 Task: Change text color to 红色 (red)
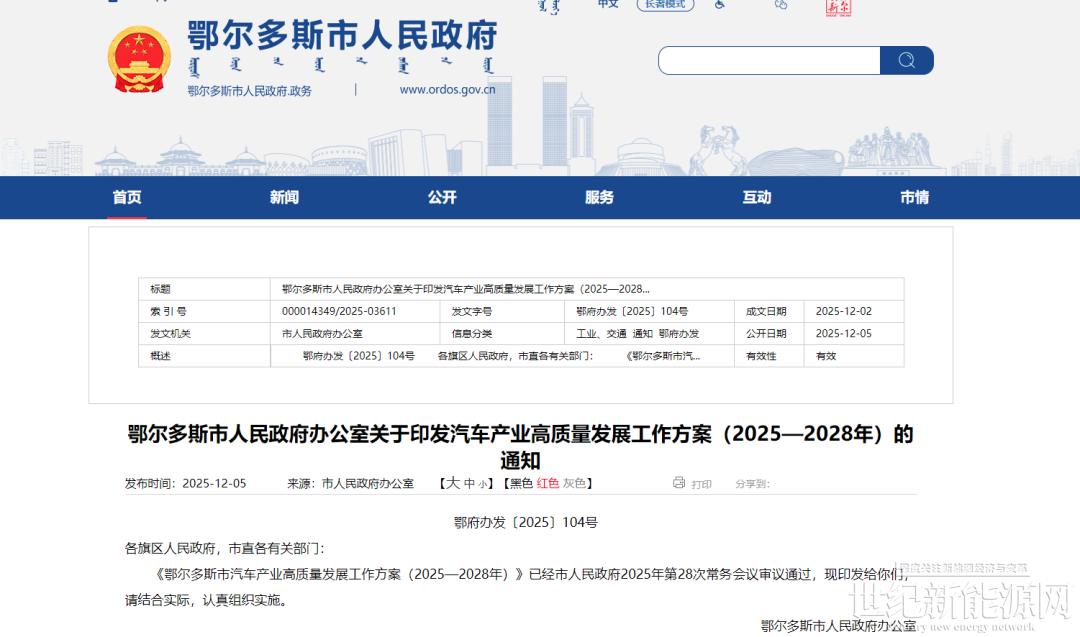(x=548, y=484)
